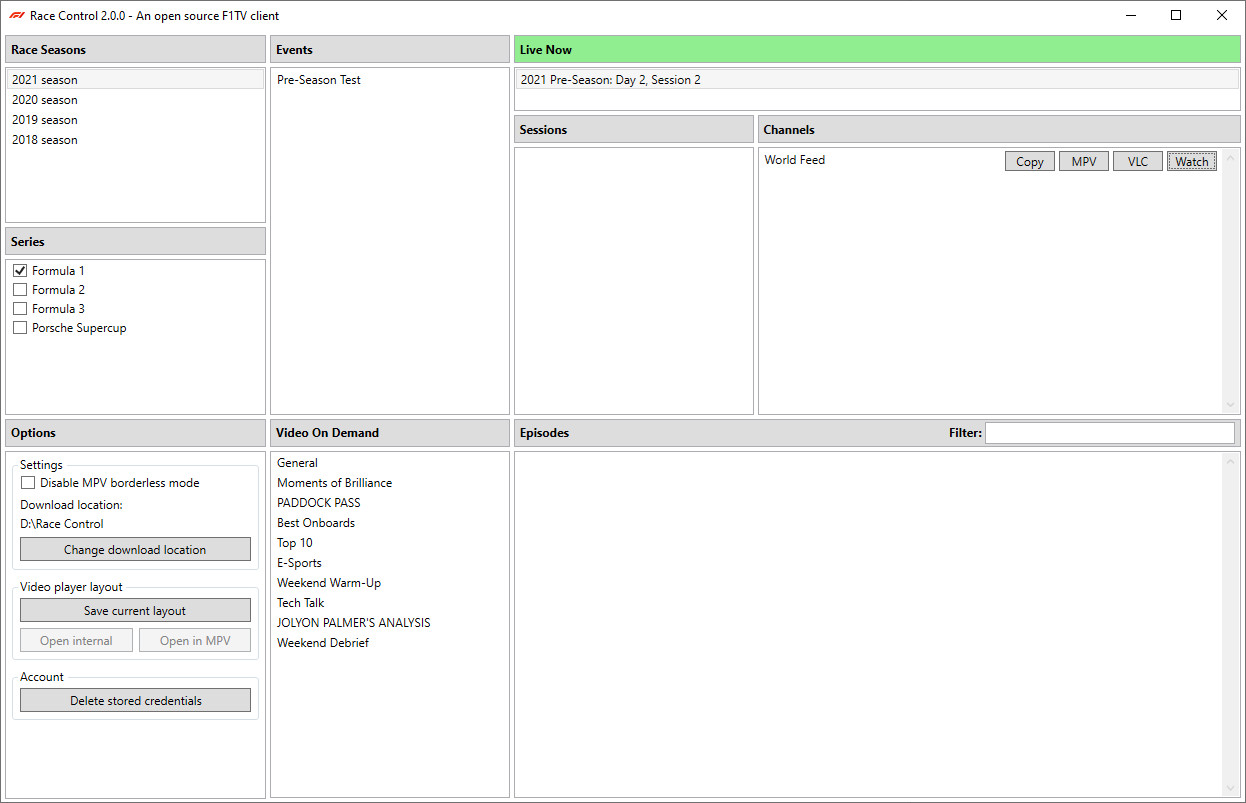Viewport: 1246px width, 803px height.
Task: Select the 2020 season
Action: click(135, 100)
